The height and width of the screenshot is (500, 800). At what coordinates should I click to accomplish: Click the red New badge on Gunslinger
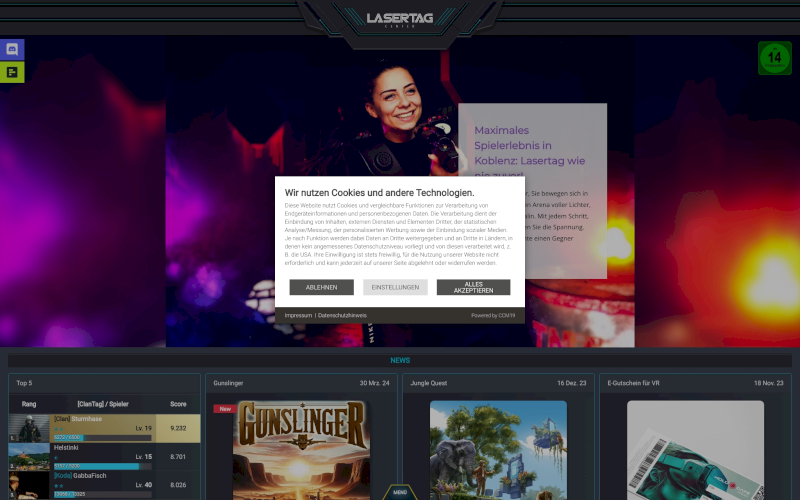coord(223,408)
